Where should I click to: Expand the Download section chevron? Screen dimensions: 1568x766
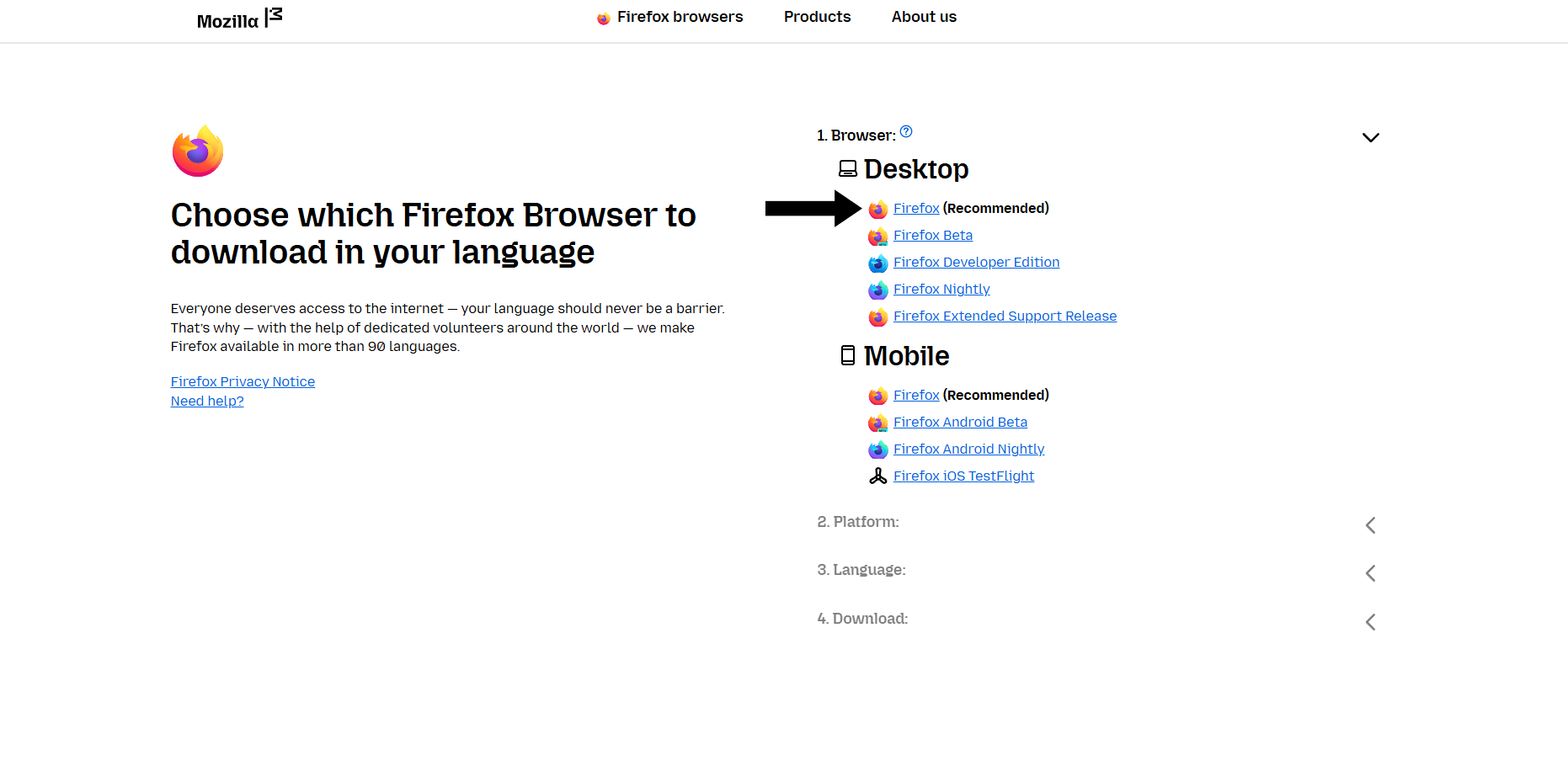1371,622
